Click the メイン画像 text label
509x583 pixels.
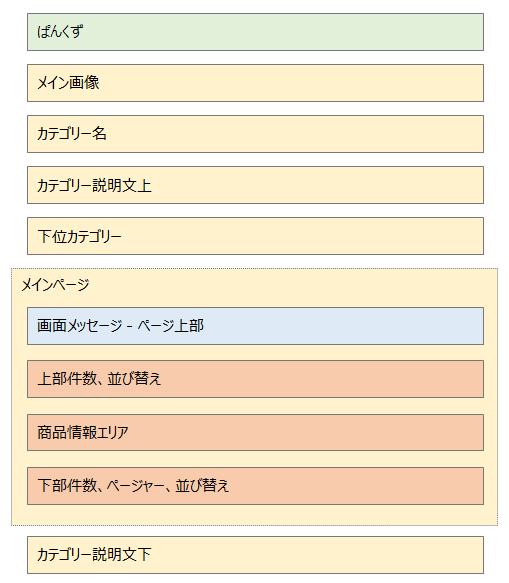click(x=68, y=83)
